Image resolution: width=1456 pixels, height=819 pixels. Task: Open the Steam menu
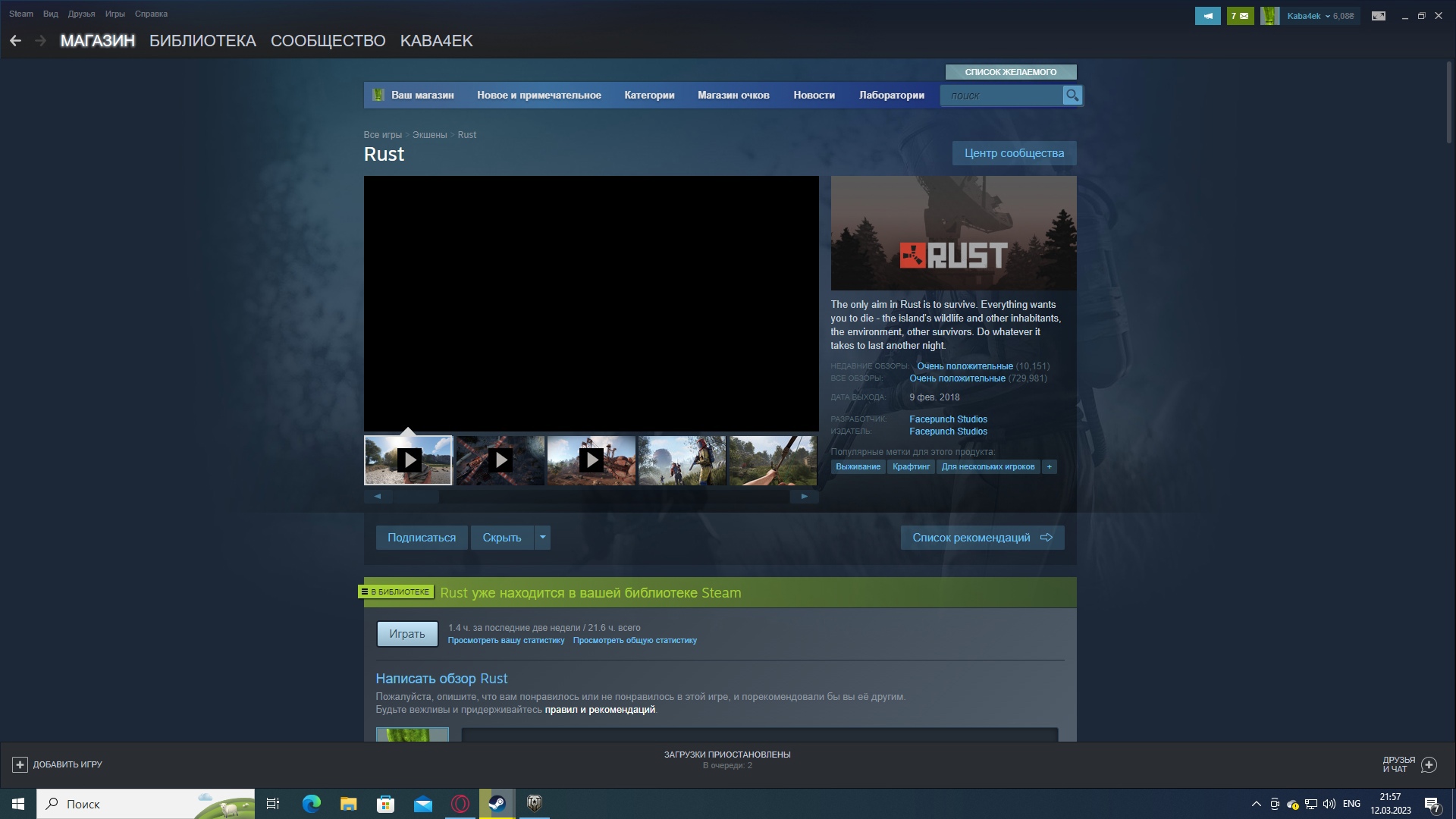pyautogui.click(x=21, y=14)
